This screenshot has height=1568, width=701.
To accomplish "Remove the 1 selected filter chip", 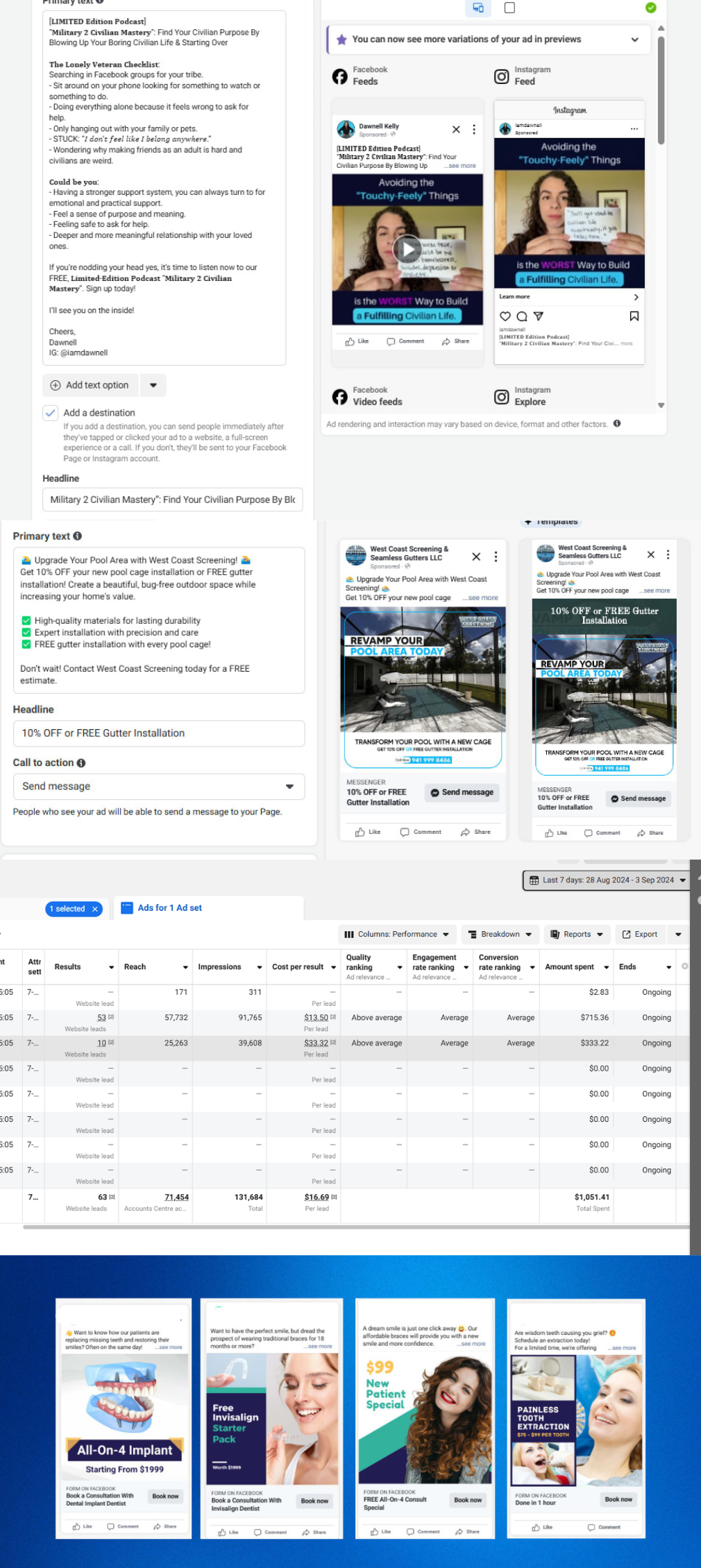I will [x=95, y=909].
